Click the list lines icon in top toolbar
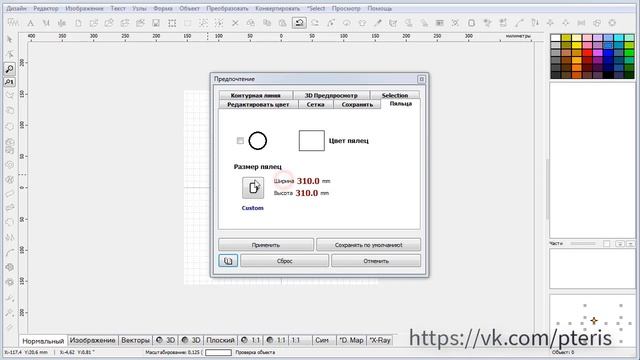640x360 pixels. click(x=440, y=23)
